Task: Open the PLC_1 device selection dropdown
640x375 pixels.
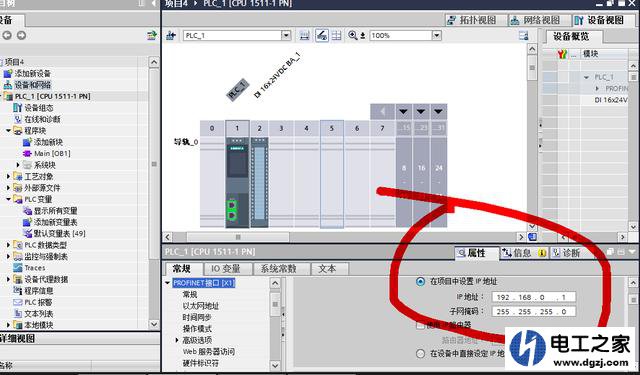Action: (x=286, y=36)
